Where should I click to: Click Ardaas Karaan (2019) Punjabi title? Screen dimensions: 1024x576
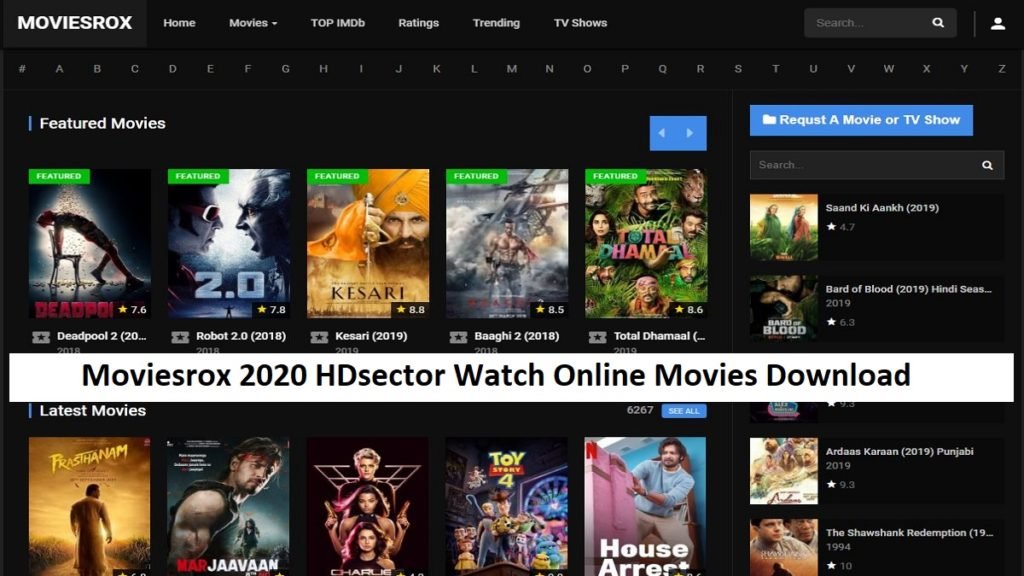(x=899, y=451)
